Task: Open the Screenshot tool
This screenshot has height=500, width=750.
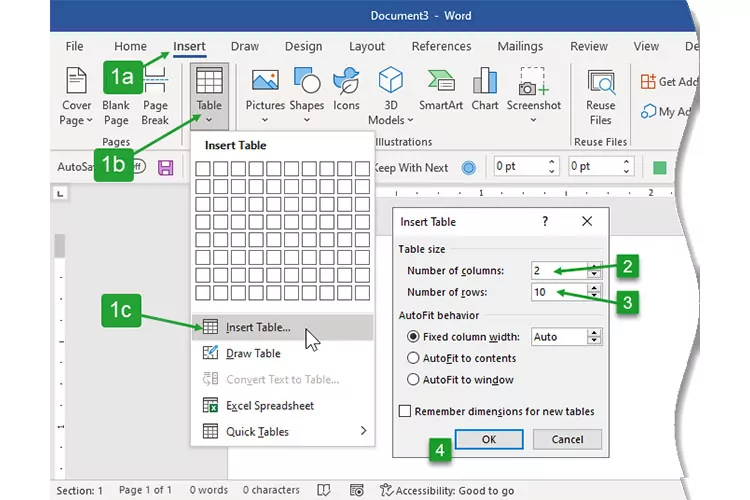Action: click(x=533, y=96)
